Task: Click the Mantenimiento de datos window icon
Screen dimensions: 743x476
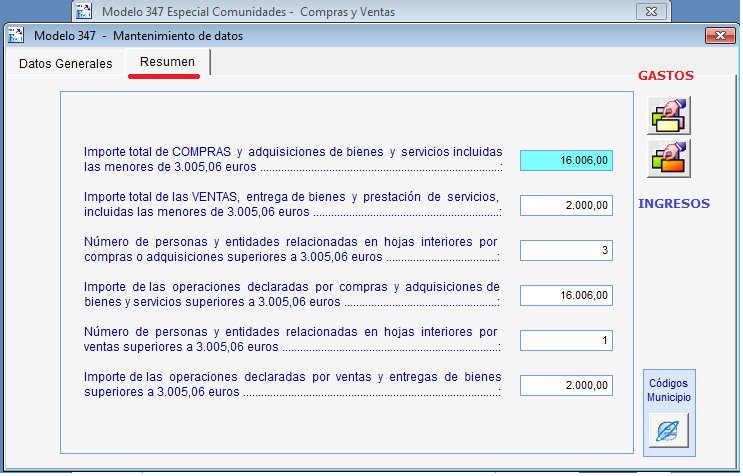Action: [16, 36]
